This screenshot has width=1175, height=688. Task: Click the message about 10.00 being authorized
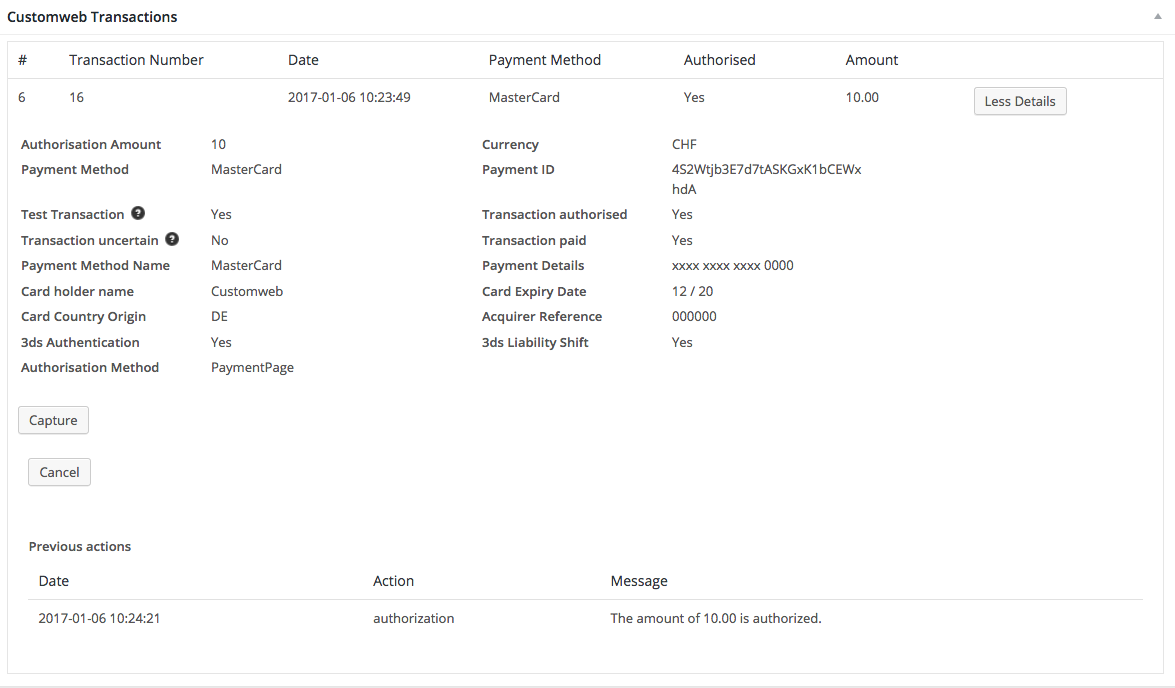tap(715, 619)
